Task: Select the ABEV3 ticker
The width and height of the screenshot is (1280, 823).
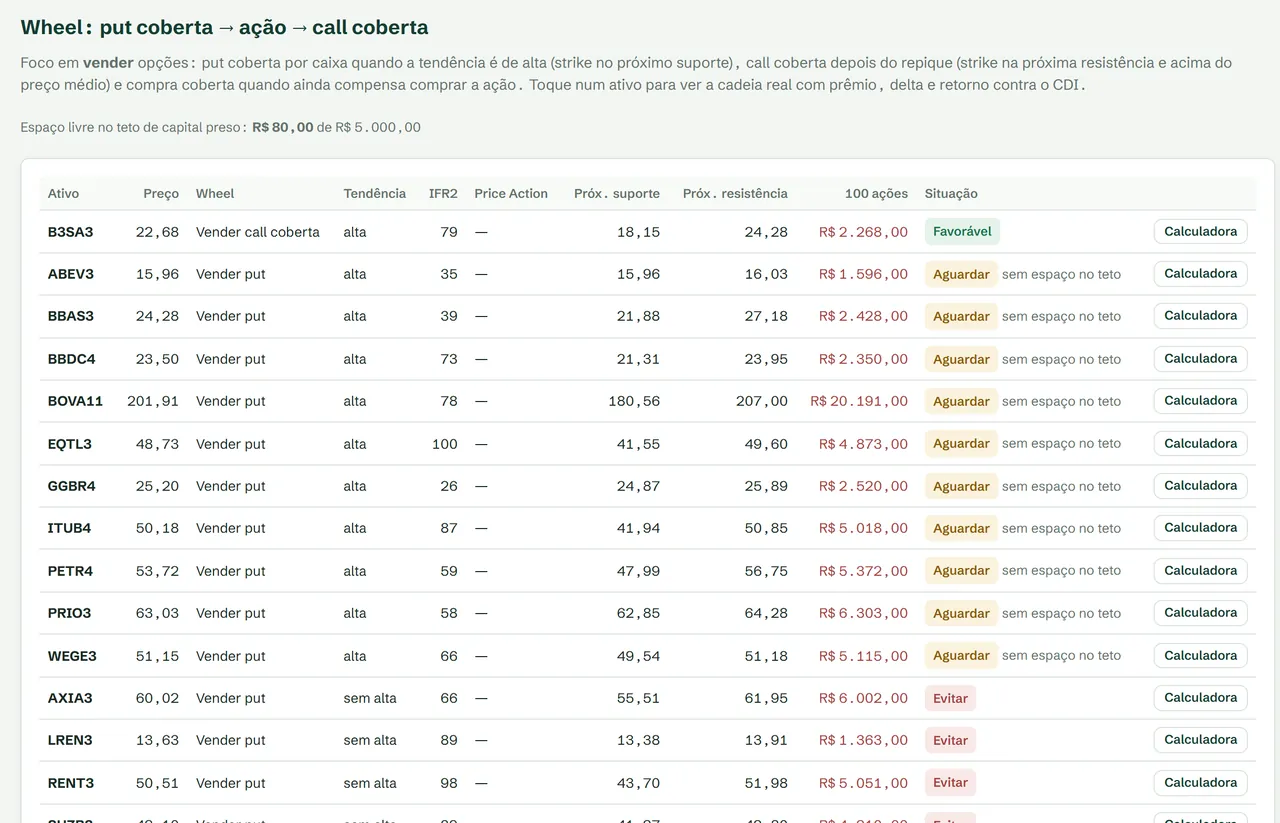Action: pos(71,274)
